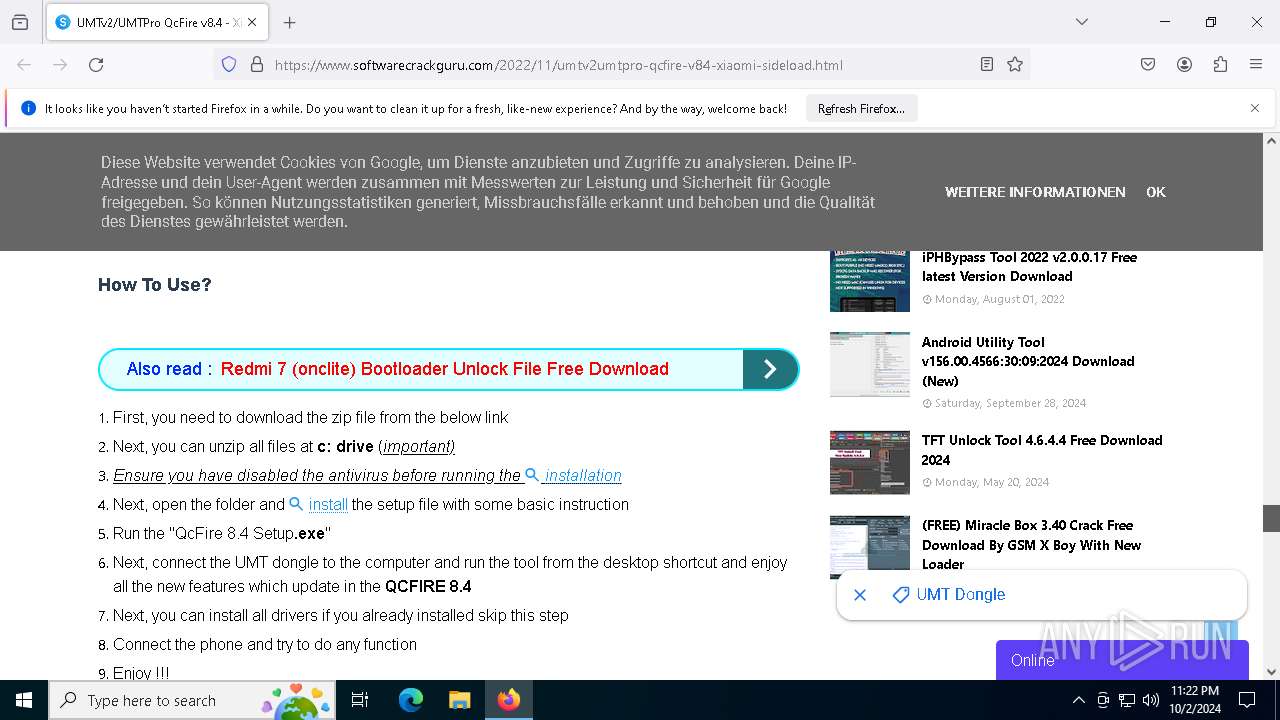This screenshot has height=720, width=1280.
Task: Reload the current page
Action: click(96, 64)
